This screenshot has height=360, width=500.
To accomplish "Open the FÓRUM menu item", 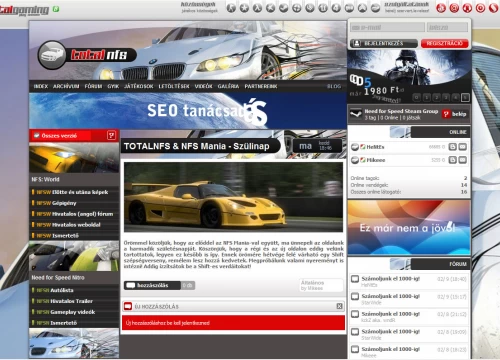I will pyautogui.click(x=93, y=86).
